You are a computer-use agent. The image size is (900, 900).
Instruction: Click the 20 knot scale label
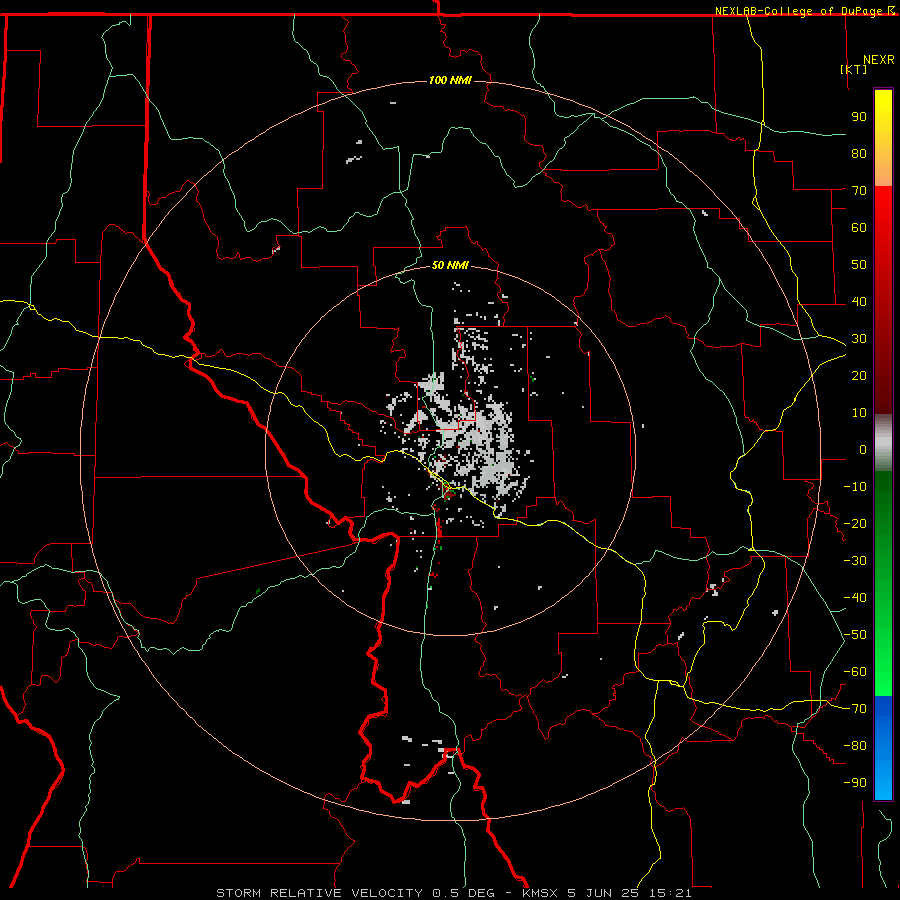(859, 375)
